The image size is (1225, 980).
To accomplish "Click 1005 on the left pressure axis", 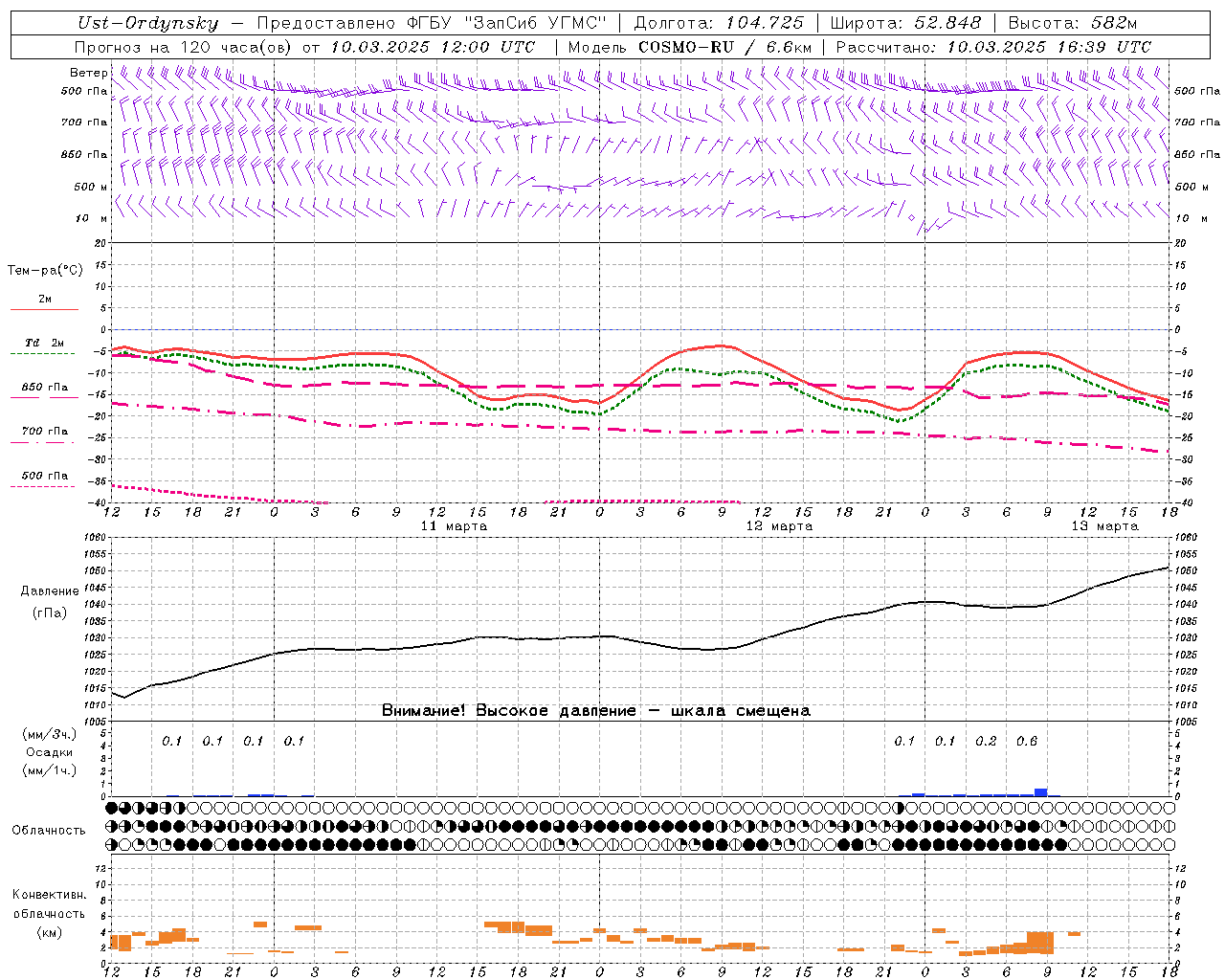I will coord(94,722).
